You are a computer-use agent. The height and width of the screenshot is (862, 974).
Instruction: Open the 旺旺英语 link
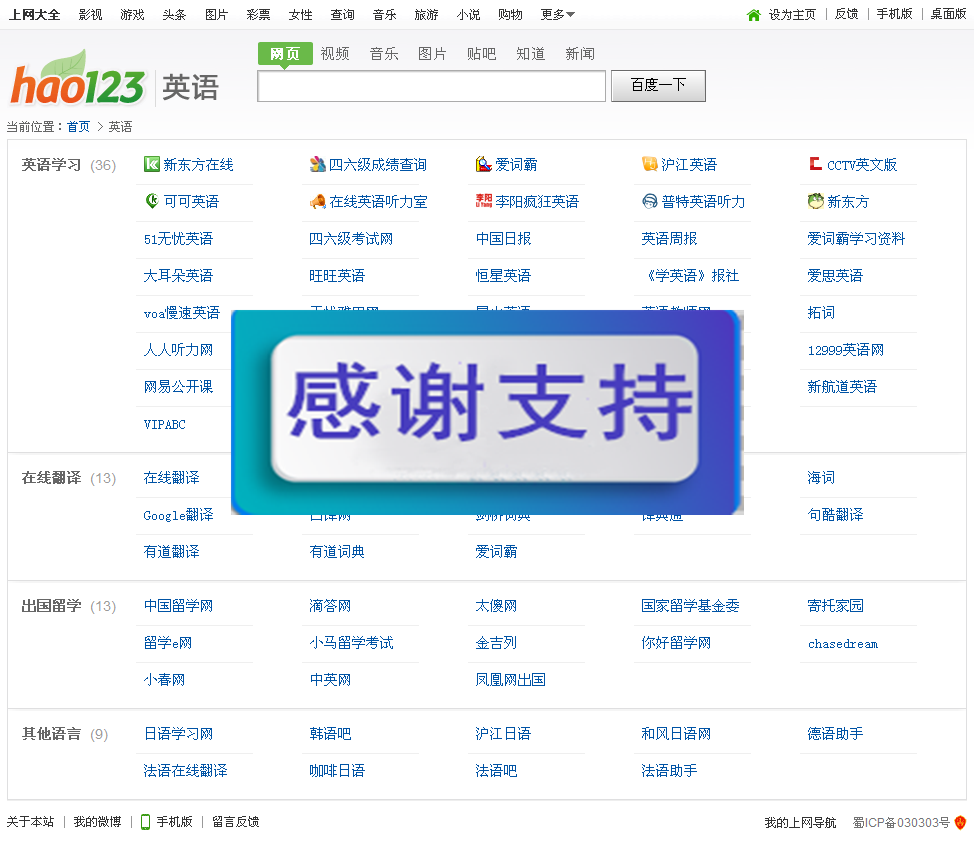click(x=337, y=276)
